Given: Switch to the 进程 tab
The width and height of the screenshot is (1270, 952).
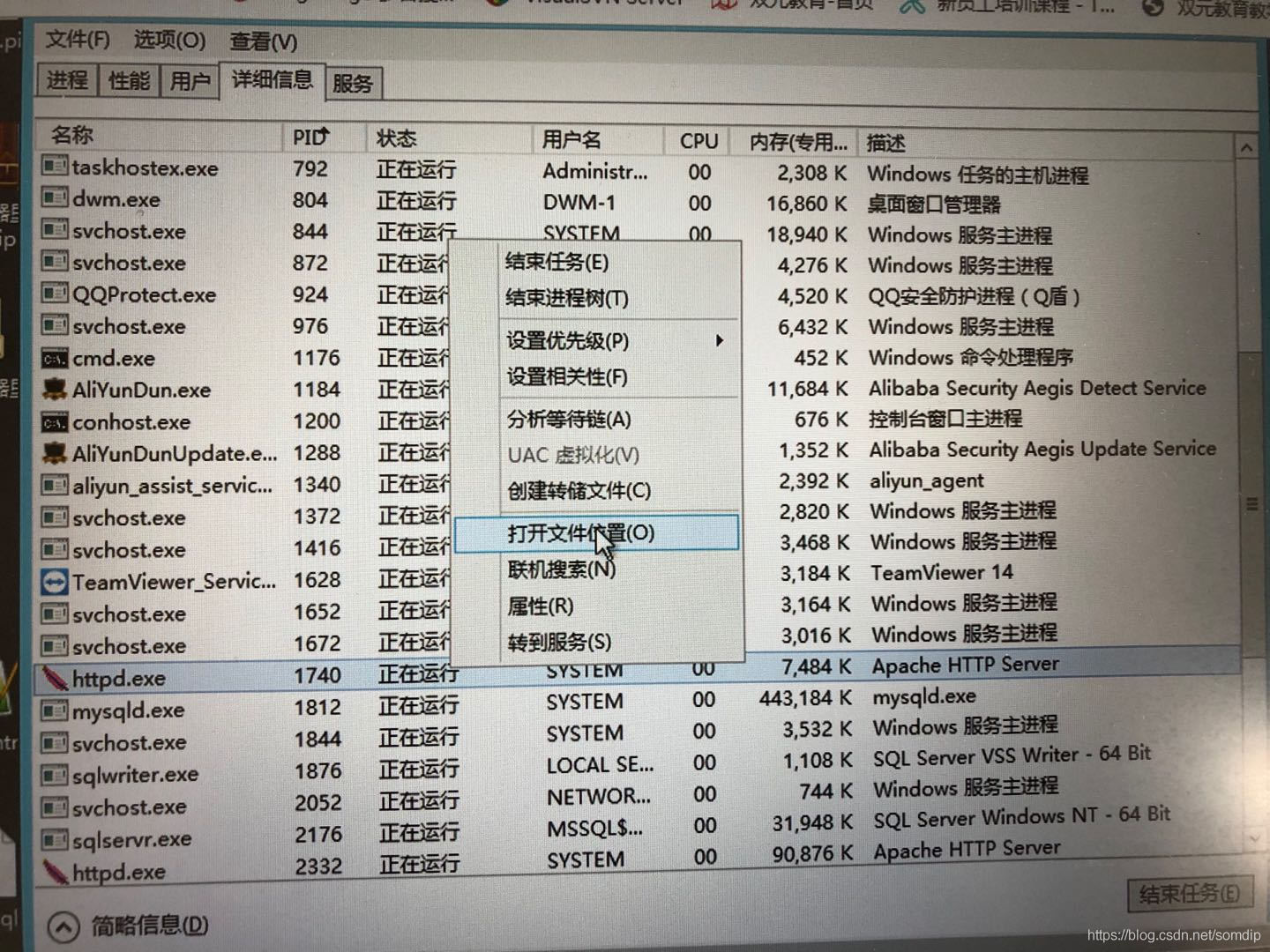Looking at the screenshot, I should click(x=68, y=80).
